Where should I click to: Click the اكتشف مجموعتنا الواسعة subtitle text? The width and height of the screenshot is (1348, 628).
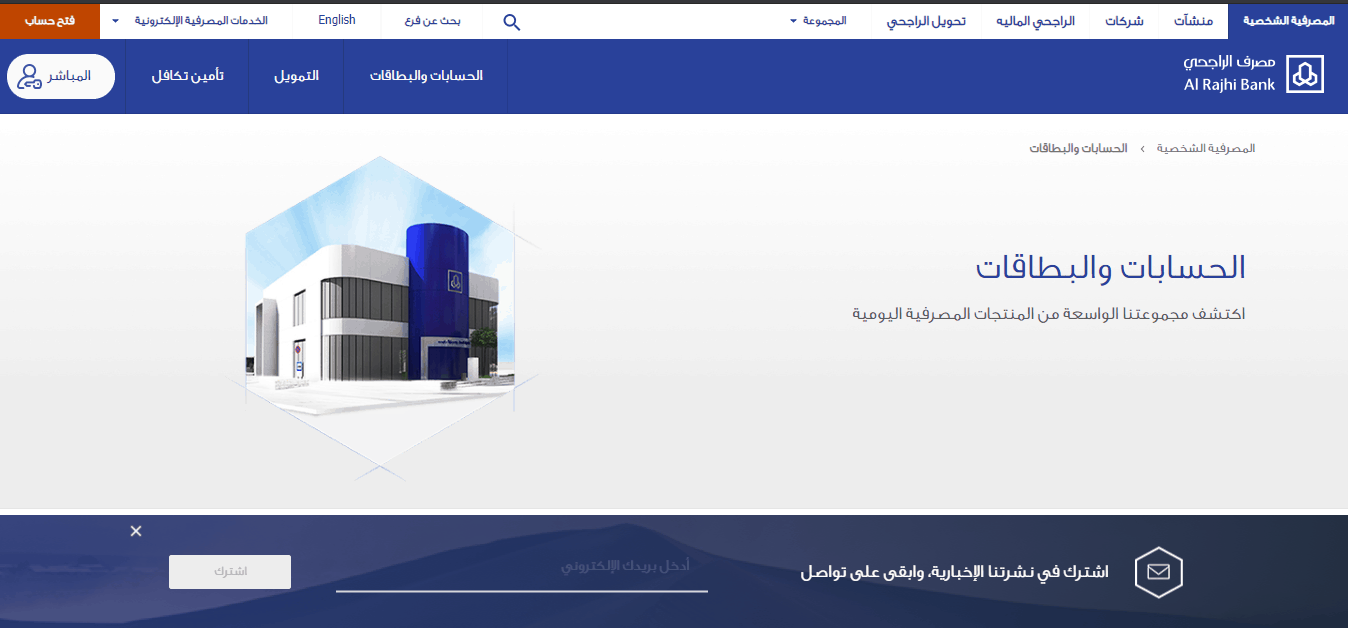(x=1049, y=314)
